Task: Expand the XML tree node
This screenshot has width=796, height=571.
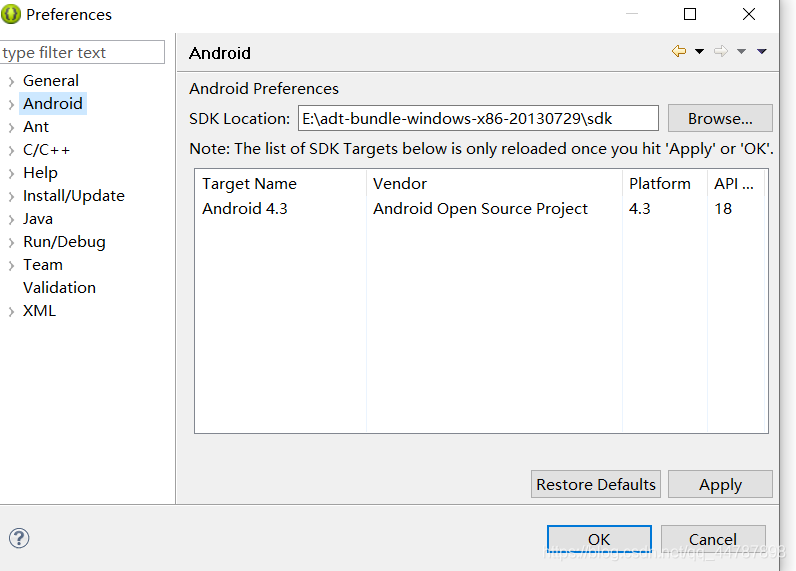Action: (x=11, y=312)
